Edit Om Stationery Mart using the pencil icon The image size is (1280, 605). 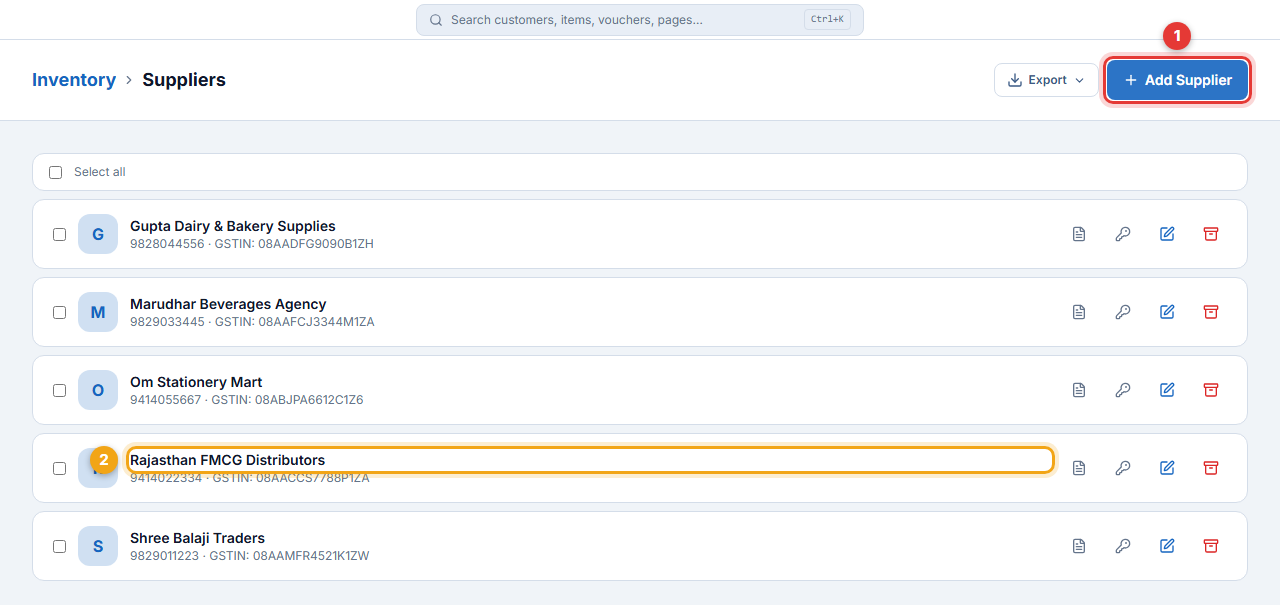coord(1167,390)
